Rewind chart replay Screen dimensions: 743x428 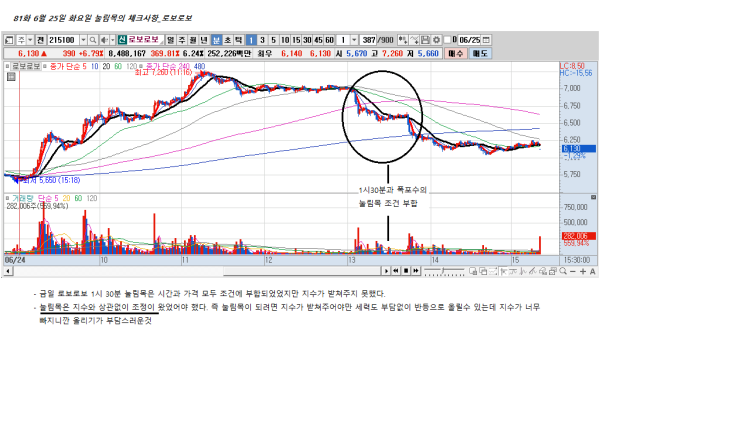coord(396,271)
